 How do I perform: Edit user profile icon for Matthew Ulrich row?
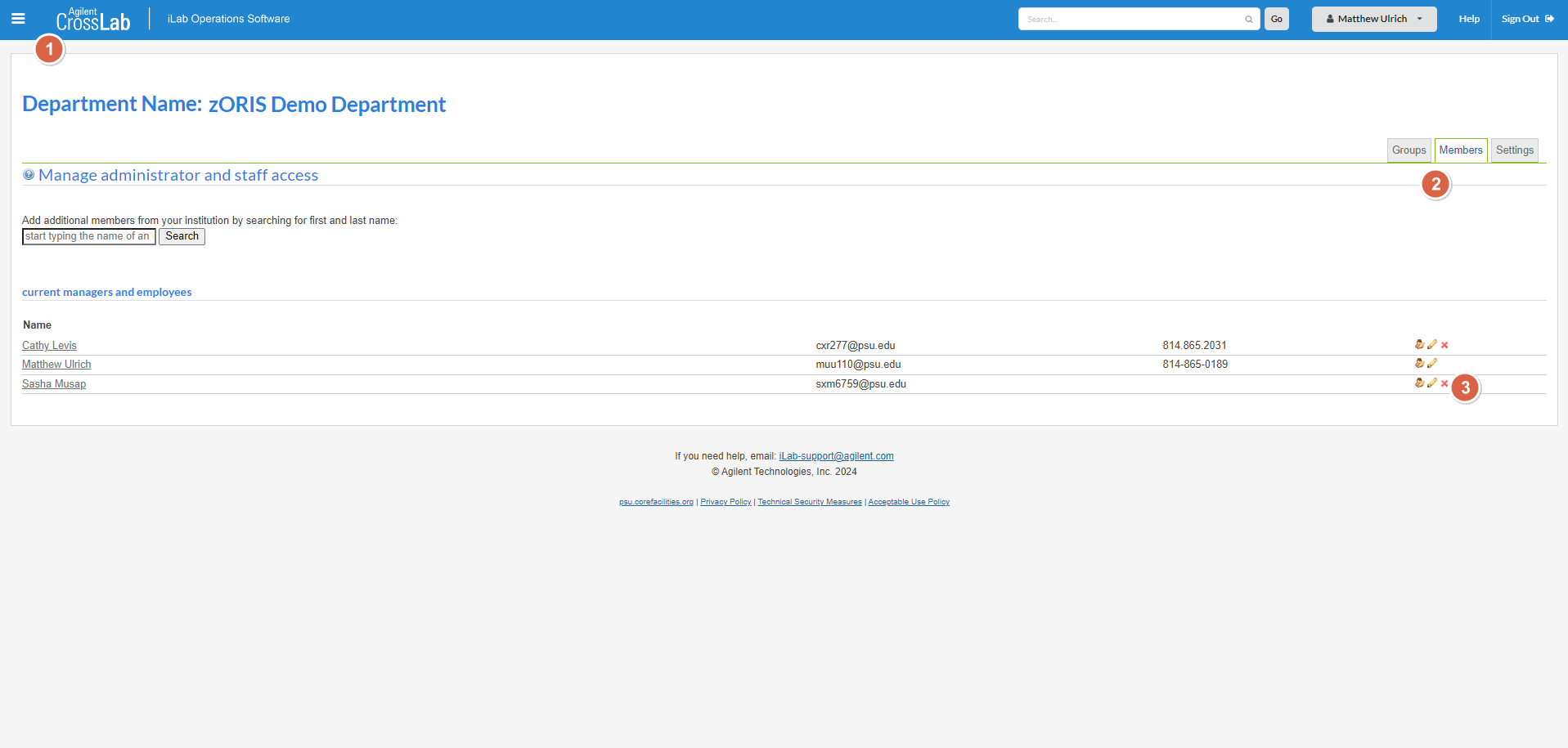pyautogui.click(x=1419, y=364)
